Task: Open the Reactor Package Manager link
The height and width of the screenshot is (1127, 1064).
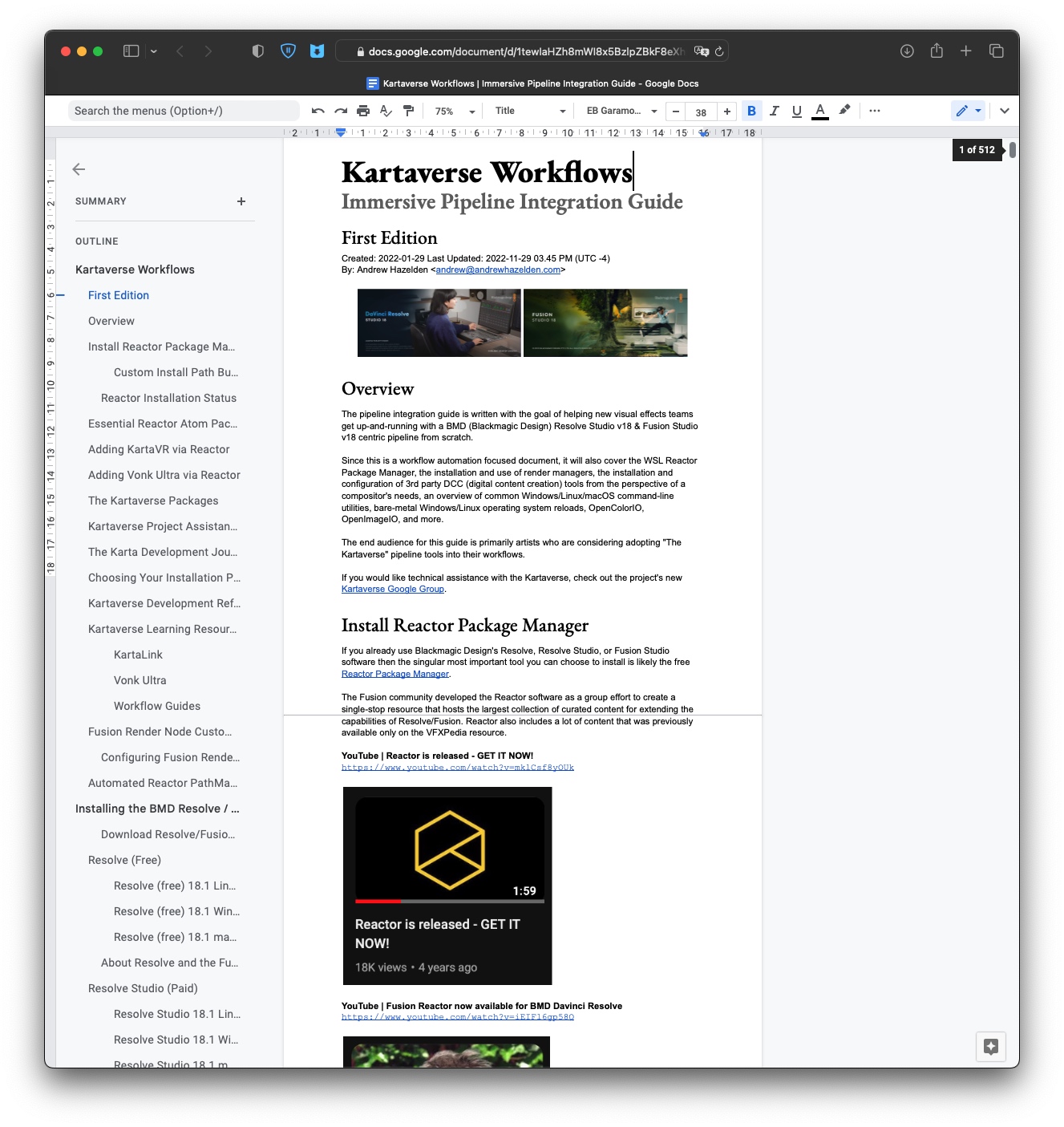Action: point(395,674)
